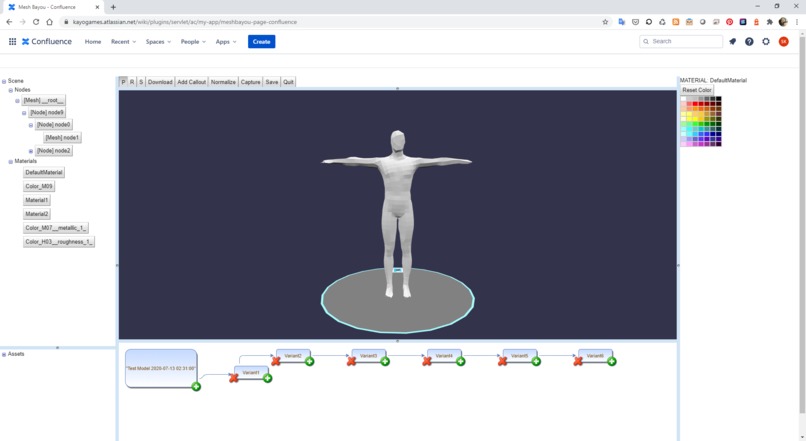Open the Apps menu
Image resolution: width=806 pixels, height=441 pixels.
(x=226, y=42)
